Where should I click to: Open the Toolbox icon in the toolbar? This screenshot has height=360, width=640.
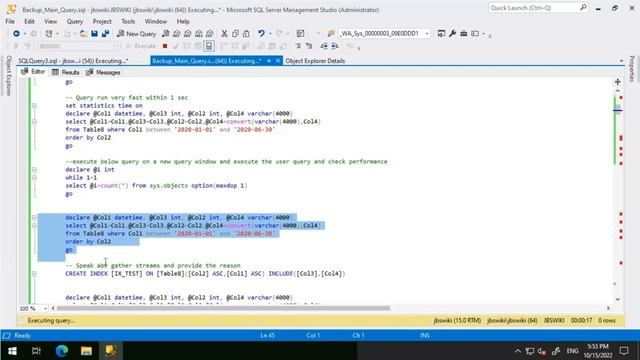click(x=463, y=33)
